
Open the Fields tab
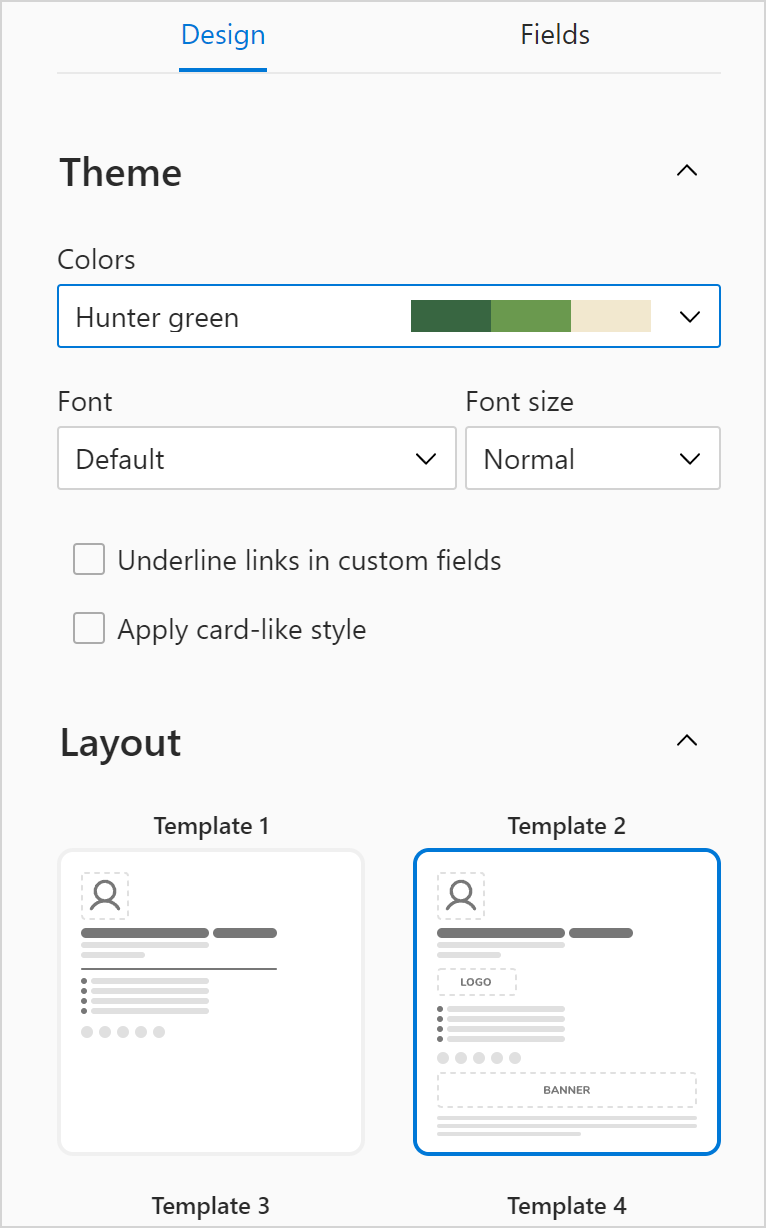click(555, 35)
